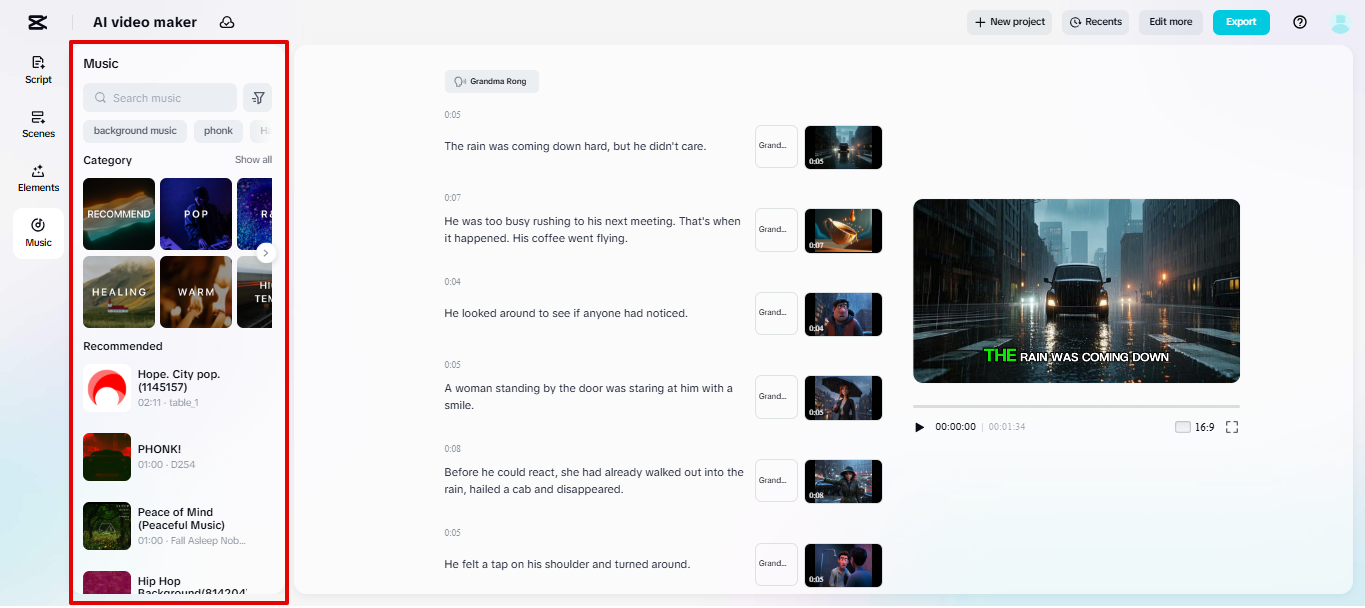Click voice box beside 'tap on his shoulder'

776,564
